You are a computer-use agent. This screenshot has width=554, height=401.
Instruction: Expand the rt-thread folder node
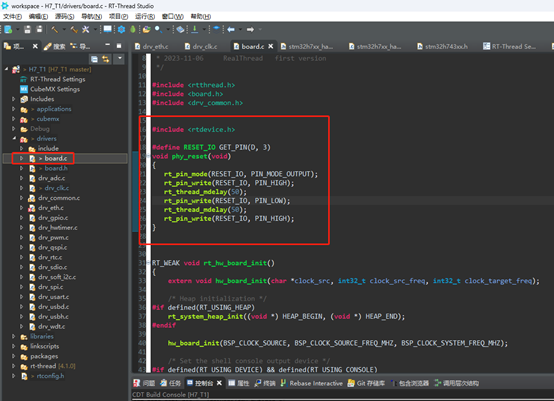[13, 366]
